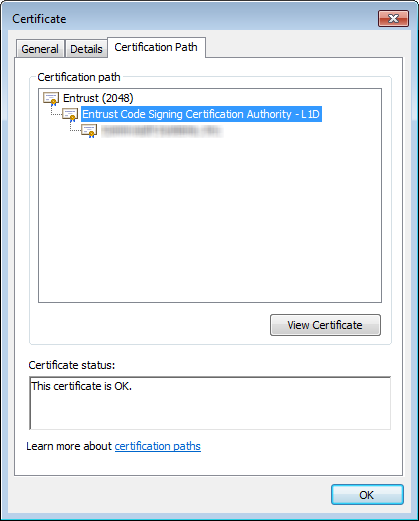Click the 'This certificate is OK.' status text
The width and height of the screenshot is (419, 521).
[82, 386]
